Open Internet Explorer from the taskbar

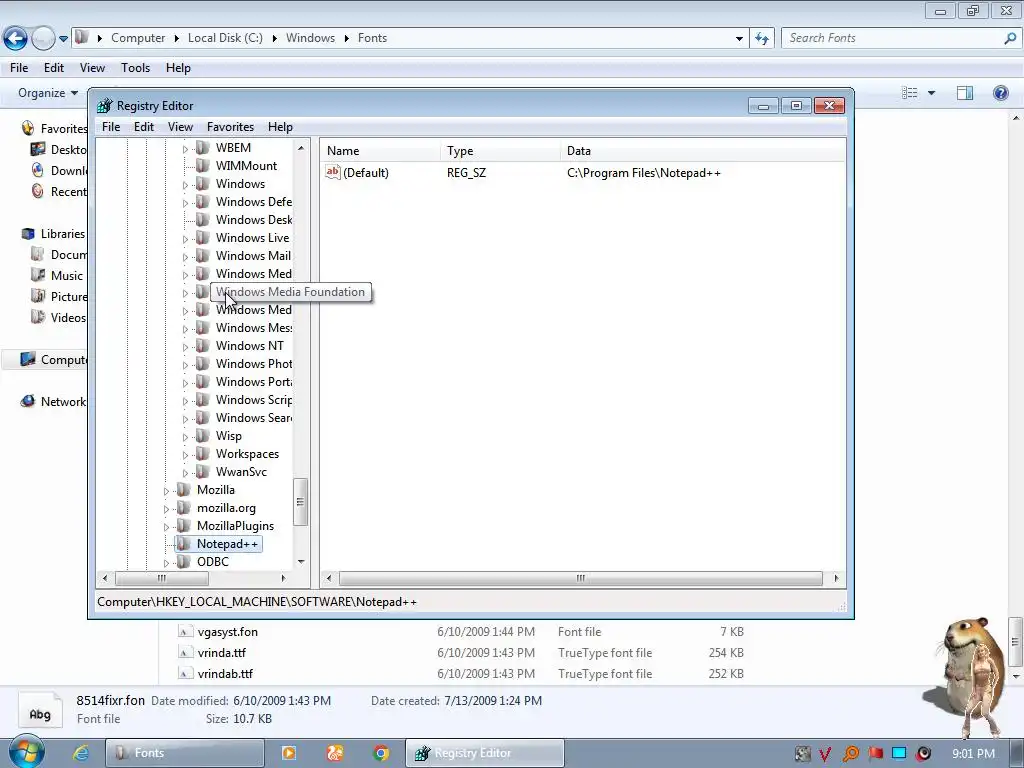[81, 753]
